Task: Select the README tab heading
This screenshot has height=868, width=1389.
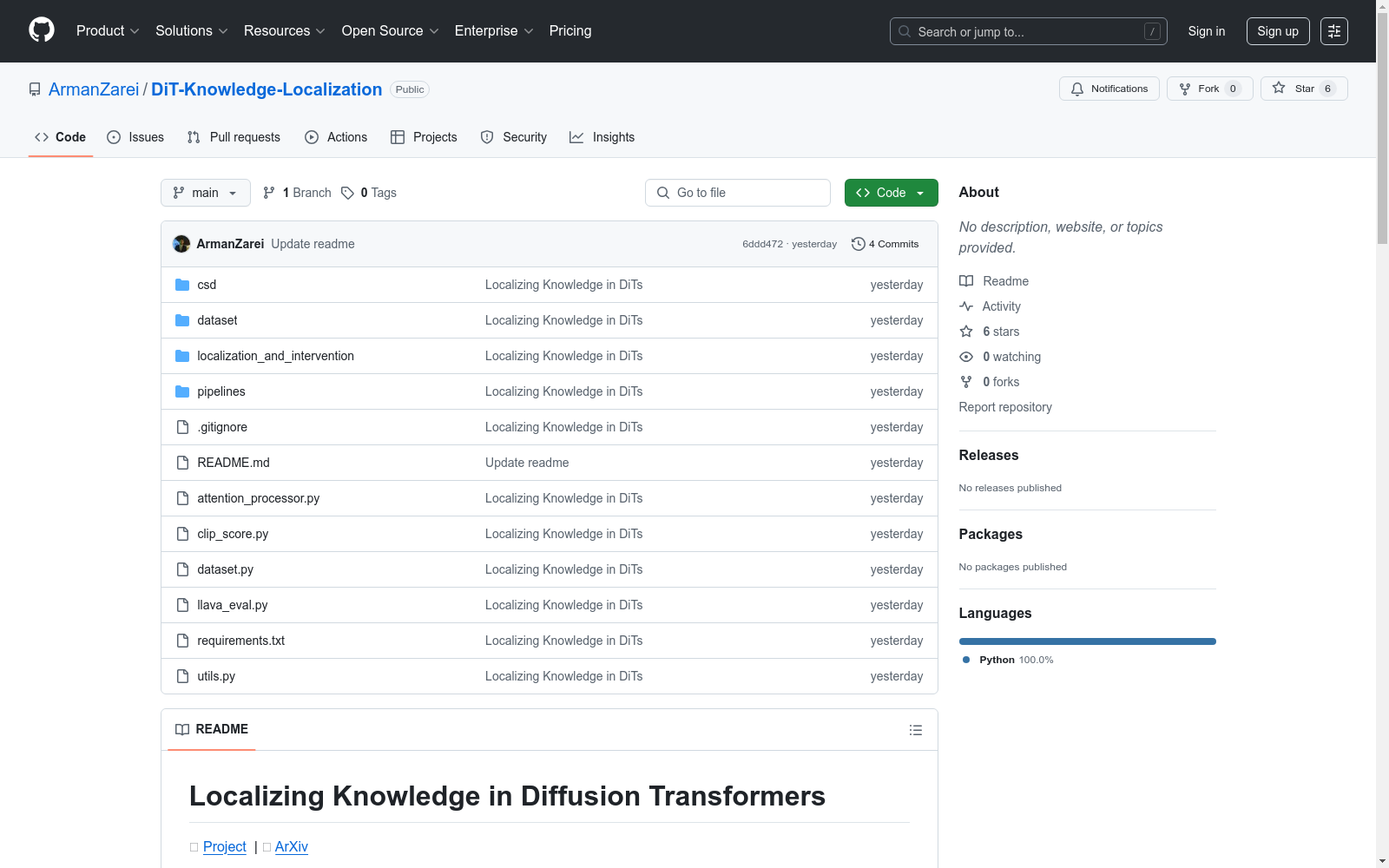Action: tap(212, 729)
